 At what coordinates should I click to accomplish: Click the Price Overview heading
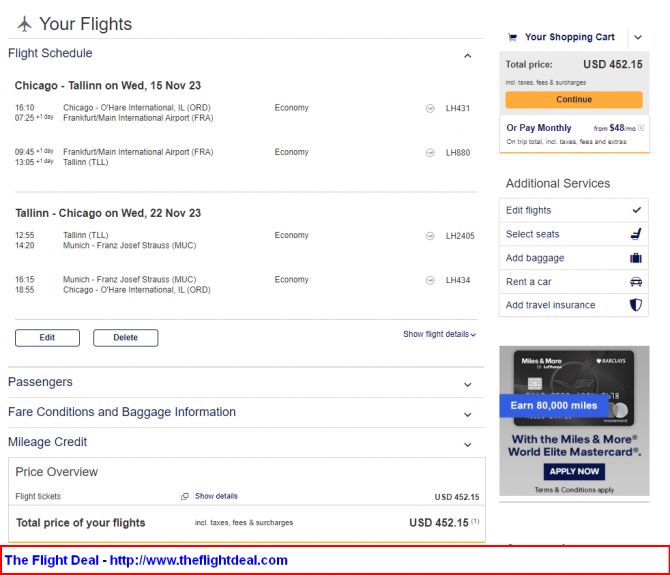56,472
